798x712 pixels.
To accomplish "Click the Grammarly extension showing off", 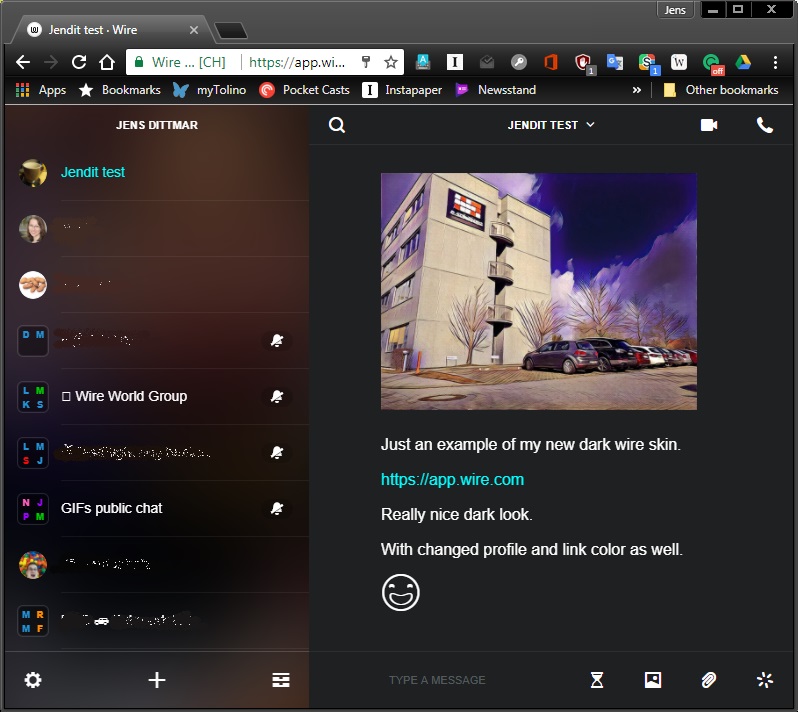I will click(x=712, y=64).
